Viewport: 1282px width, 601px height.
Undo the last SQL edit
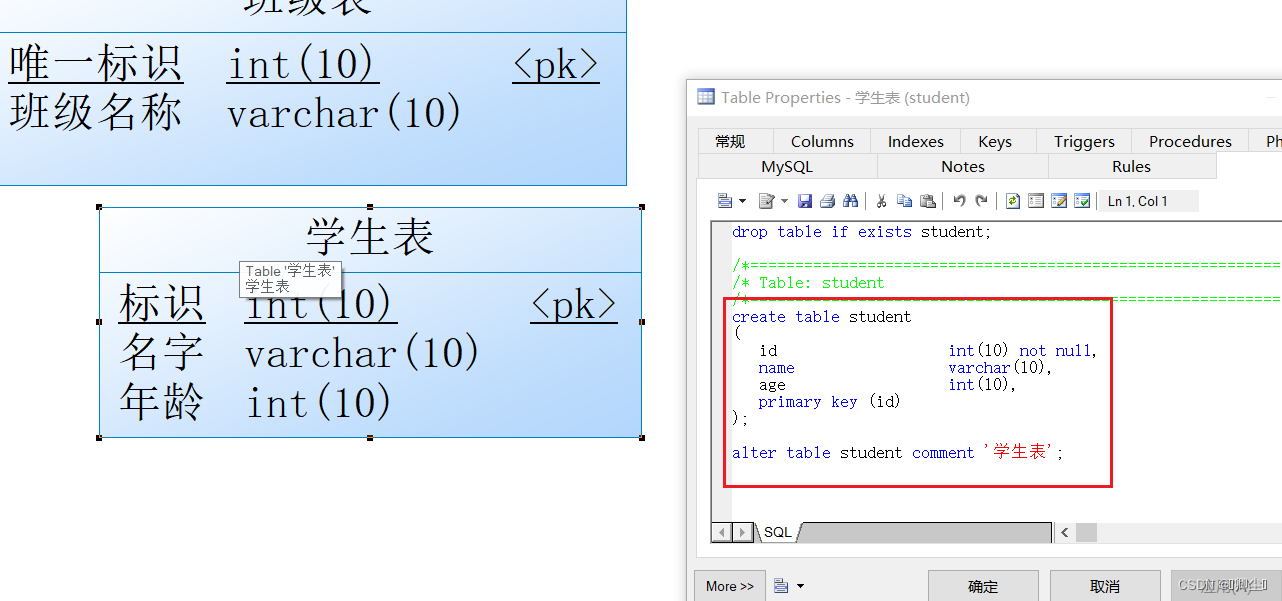[x=957, y=201]
